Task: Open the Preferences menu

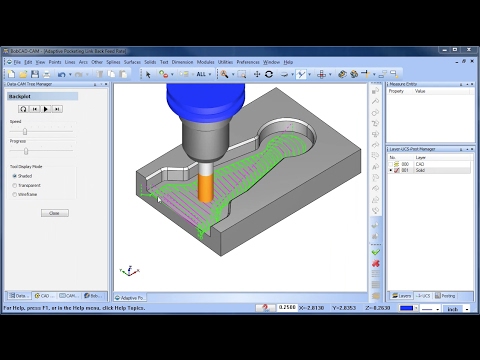Action: (248, 62)
